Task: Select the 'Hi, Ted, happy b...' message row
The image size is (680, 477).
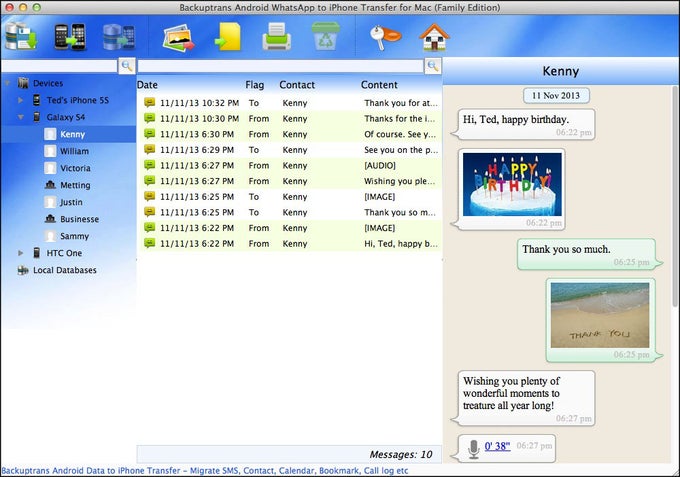Action: click(290, 243)
